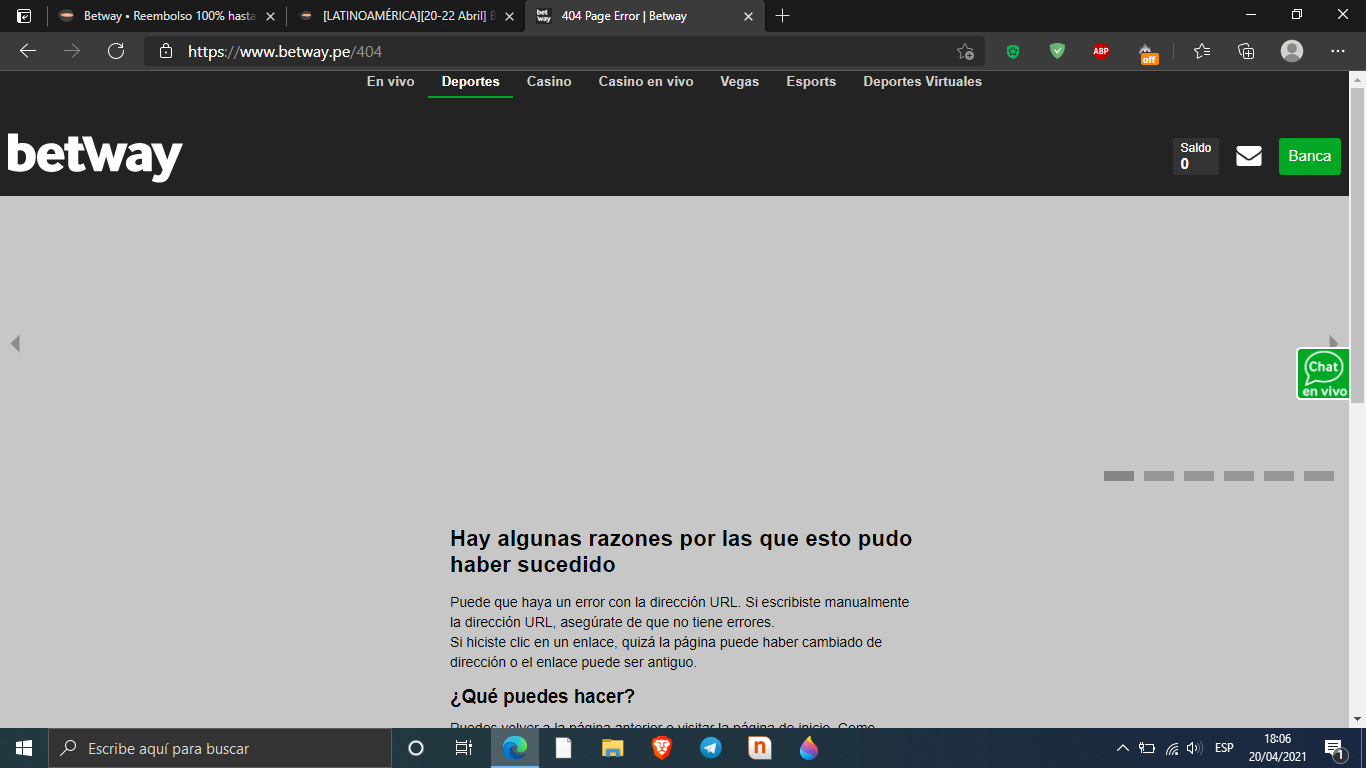
Task: Open the volume control icon
Action: [x=1194, y=748]
